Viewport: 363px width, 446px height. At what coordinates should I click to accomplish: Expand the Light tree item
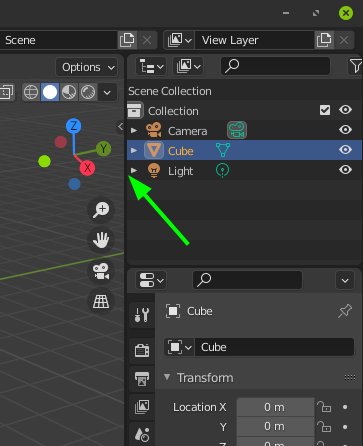[x=134, y=170]
